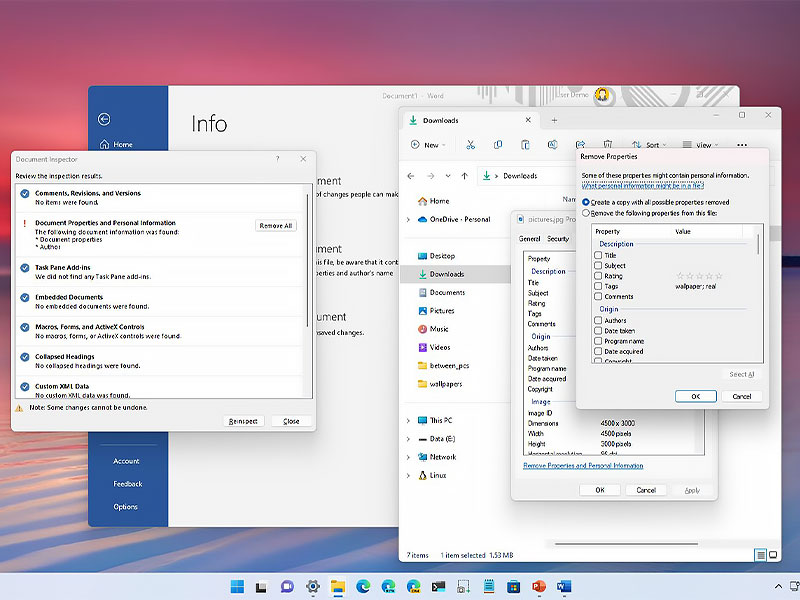Open Options in Word's backstage sidebar

(126, 507)
